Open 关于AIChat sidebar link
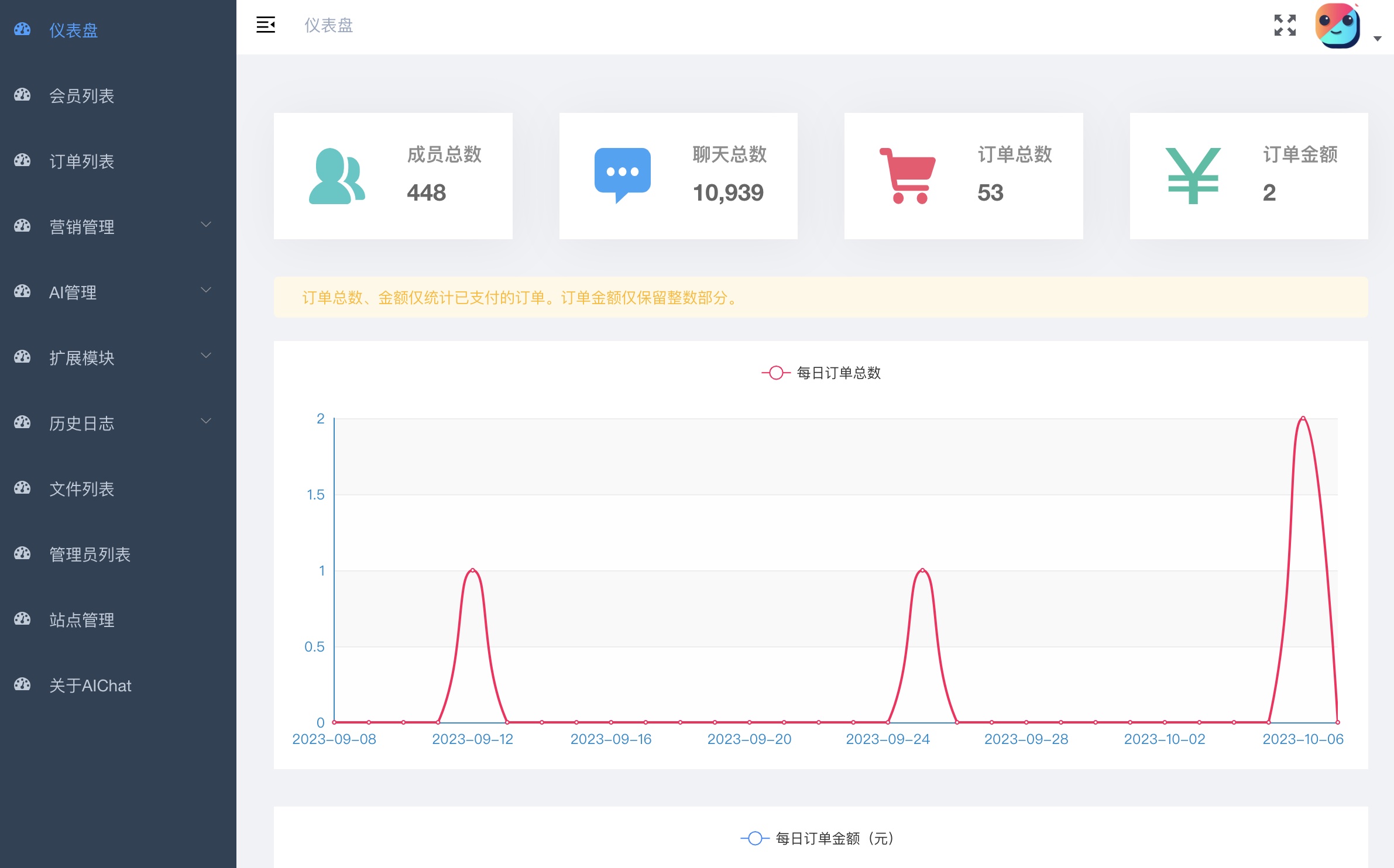 click(90, 685)
